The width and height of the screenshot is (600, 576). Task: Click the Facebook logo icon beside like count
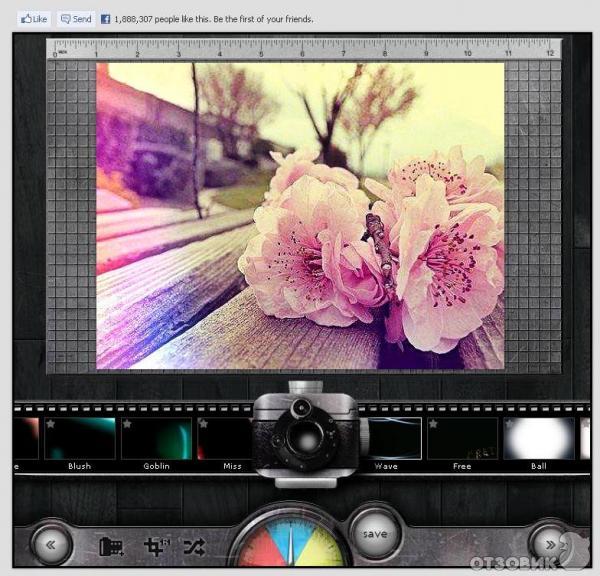(x=106, y=19)
